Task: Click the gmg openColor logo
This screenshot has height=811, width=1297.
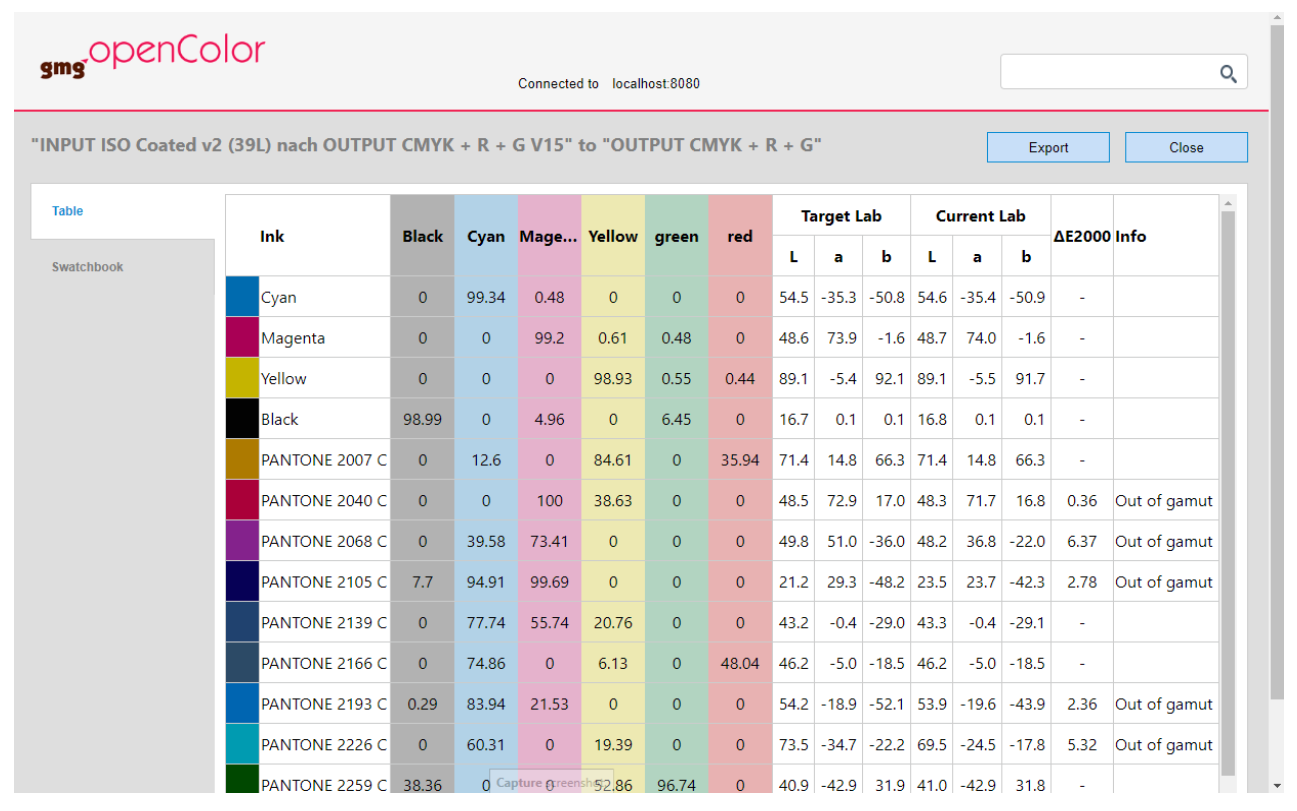Action: (x=152, y=57)
